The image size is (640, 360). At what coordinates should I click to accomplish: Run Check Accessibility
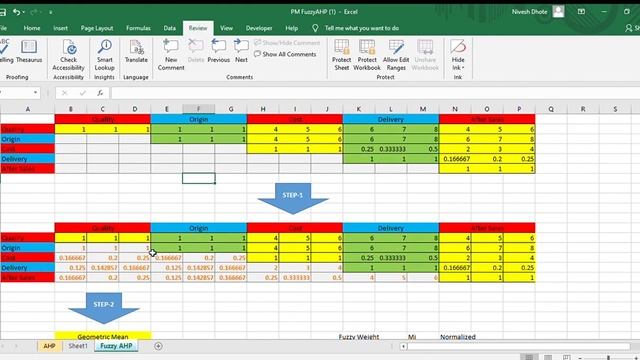(x=69, y=56)
